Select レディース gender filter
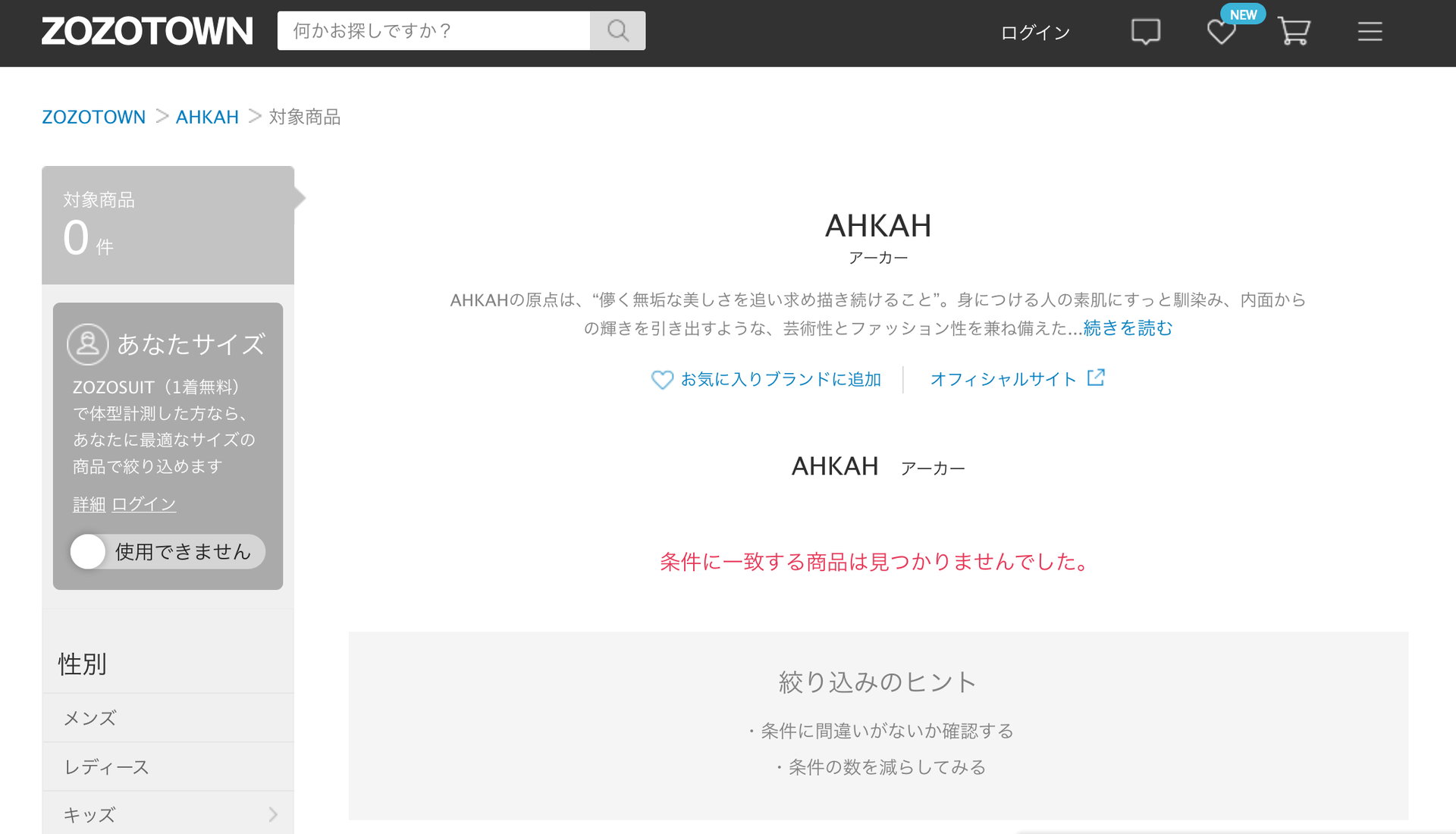This screenshot has height=834, width=1456. coord(168,767)
